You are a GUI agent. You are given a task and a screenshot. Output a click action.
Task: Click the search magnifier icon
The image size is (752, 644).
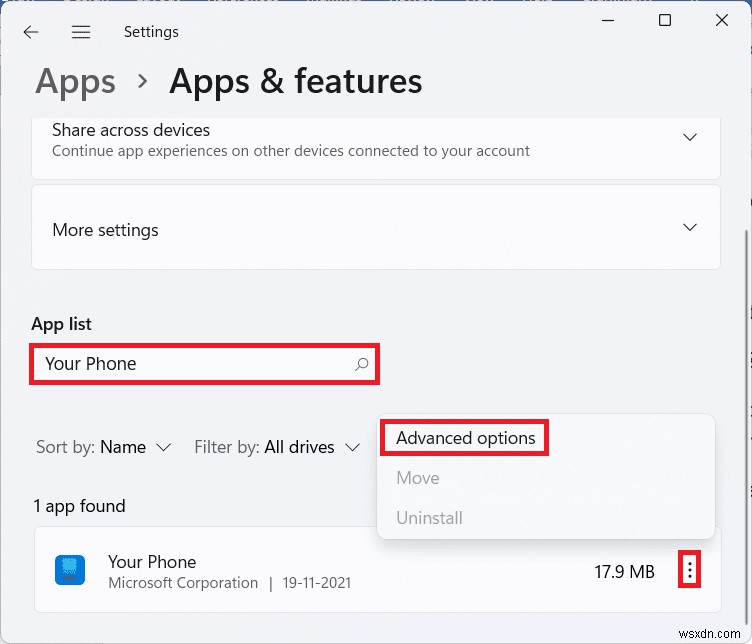click(362, 365)
